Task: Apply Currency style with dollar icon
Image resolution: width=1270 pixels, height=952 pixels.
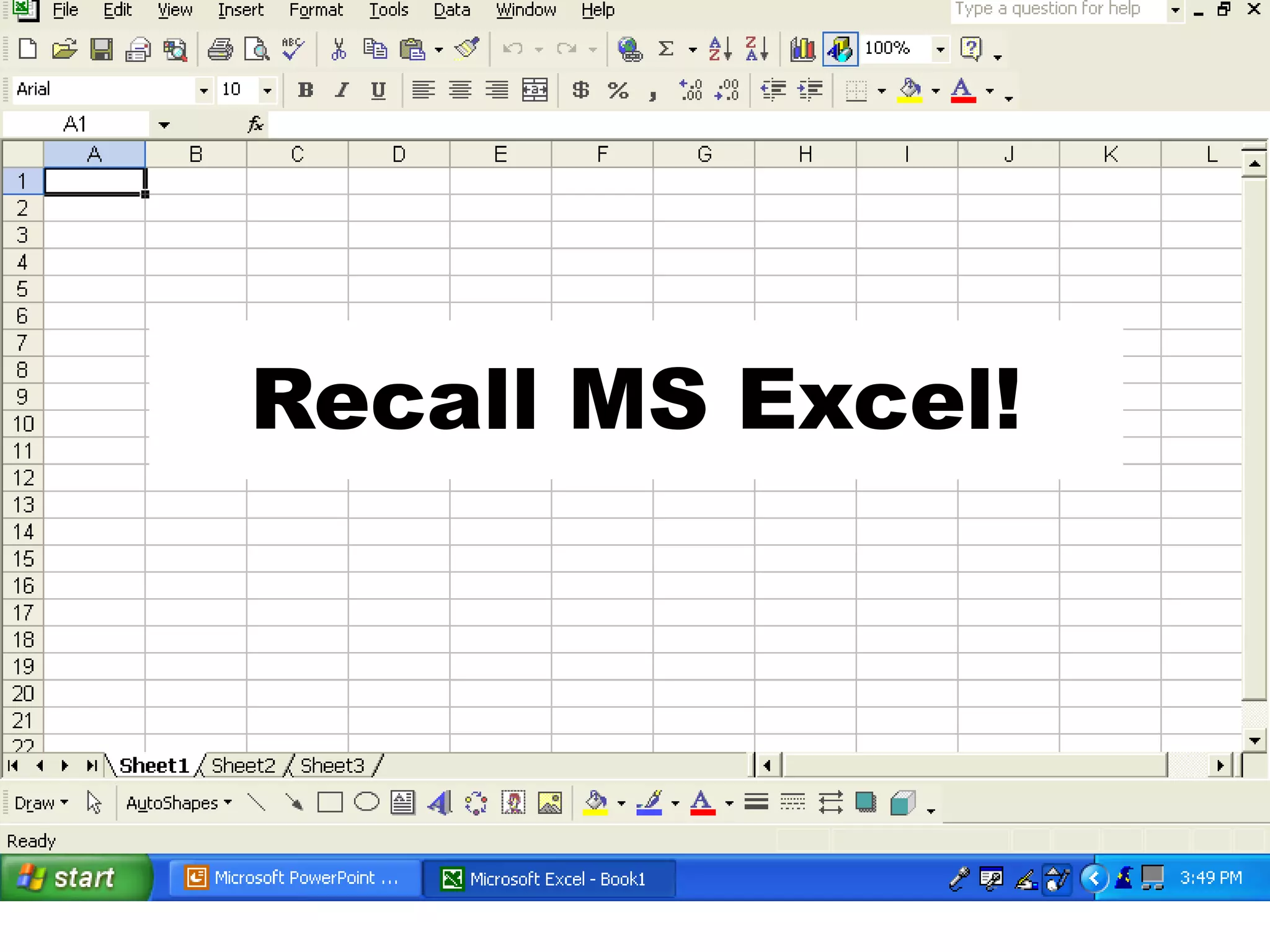Action: (581, 90)
